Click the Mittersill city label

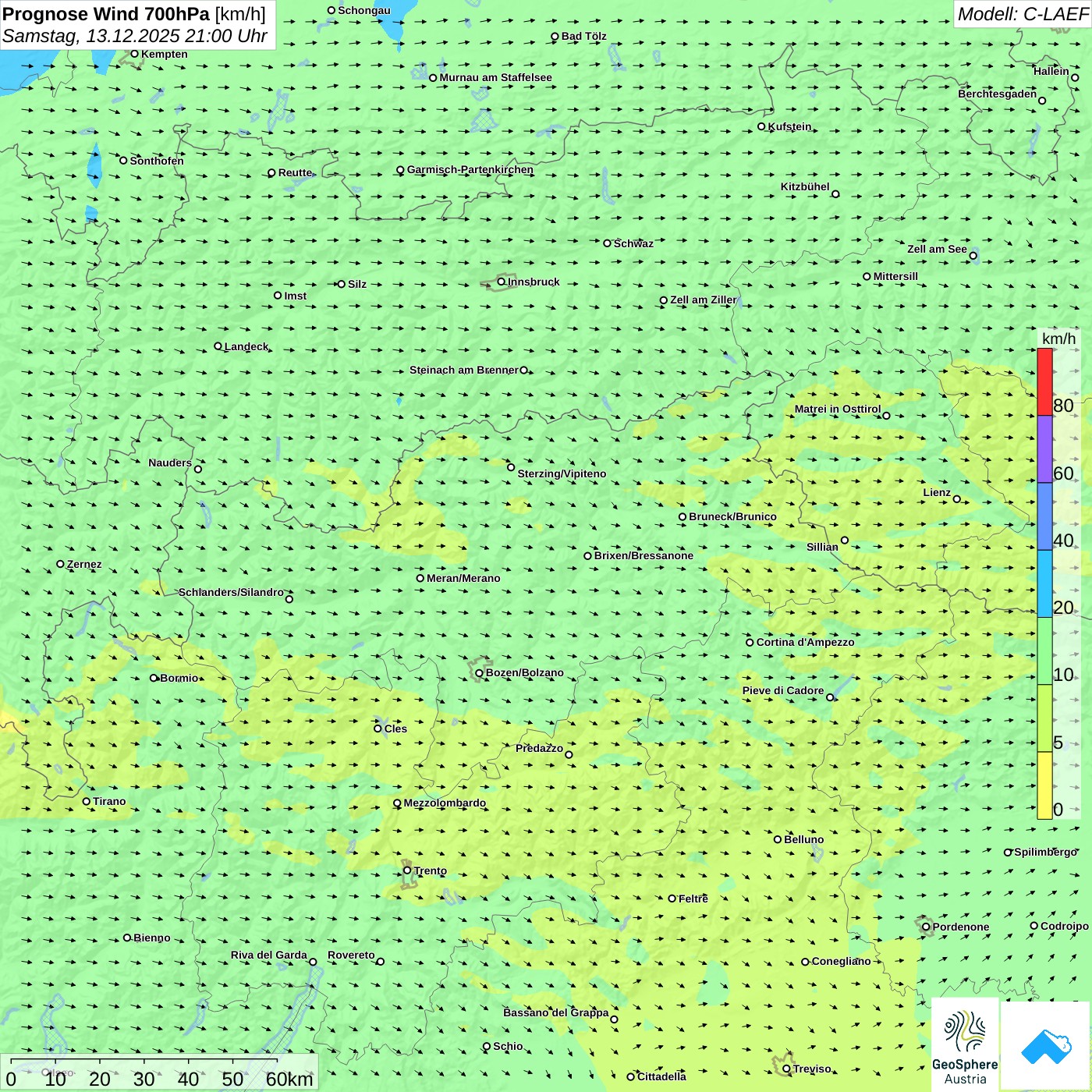coord(895,276)
